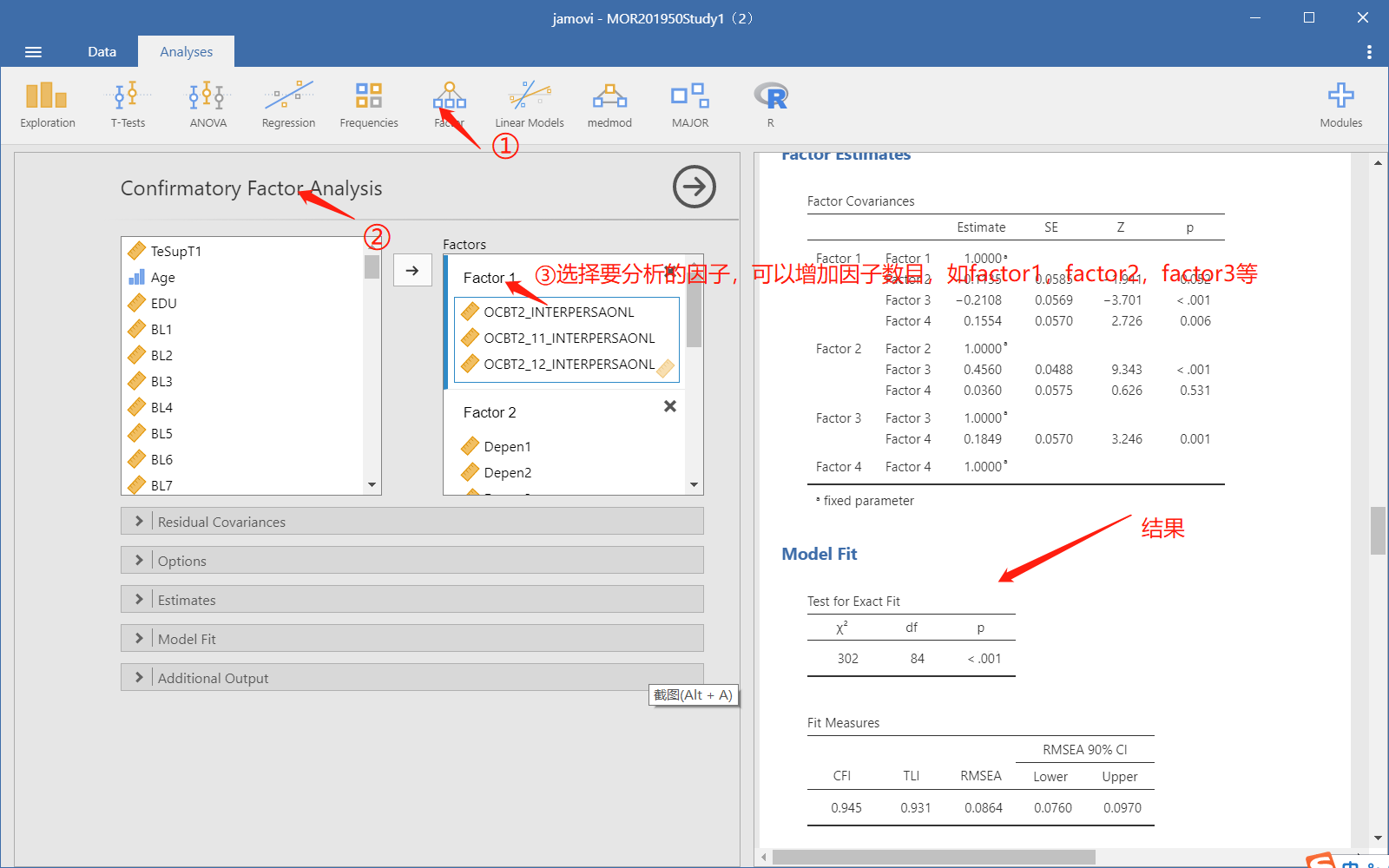Click the RMSEA value 0.0864
This screenshot has height=868, width=1389.
(x=983, y=807)
